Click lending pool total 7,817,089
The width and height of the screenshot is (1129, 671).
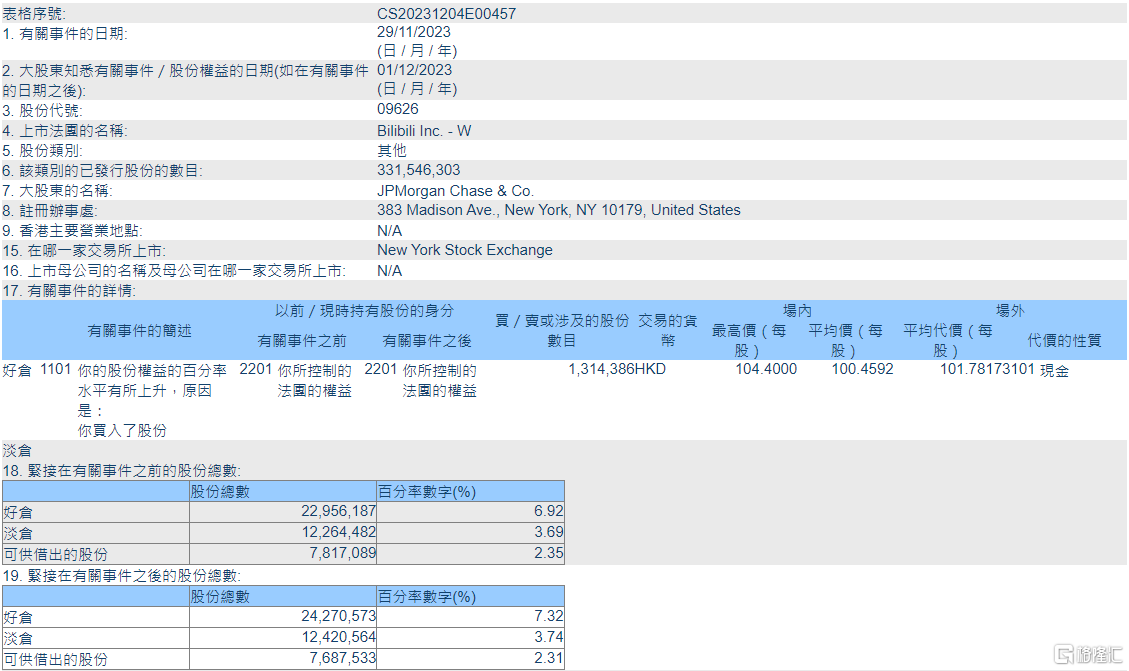coord(343,553)
